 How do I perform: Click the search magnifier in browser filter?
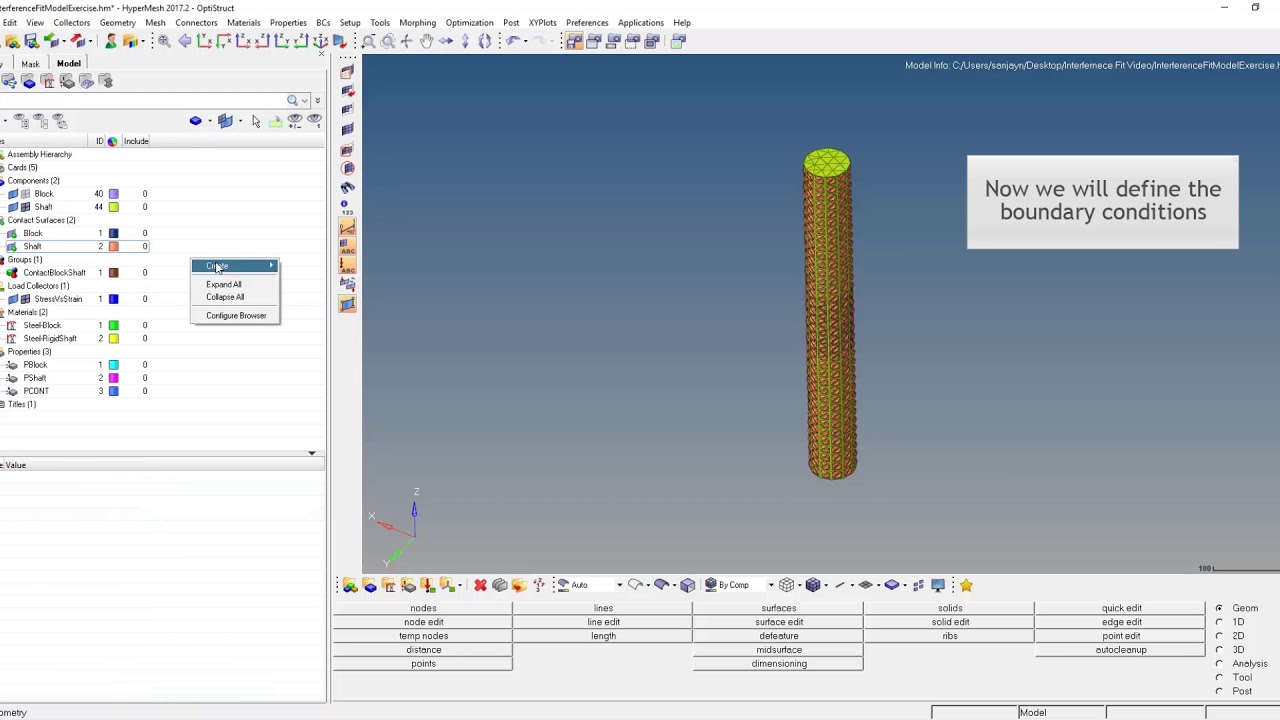(293, 100)
